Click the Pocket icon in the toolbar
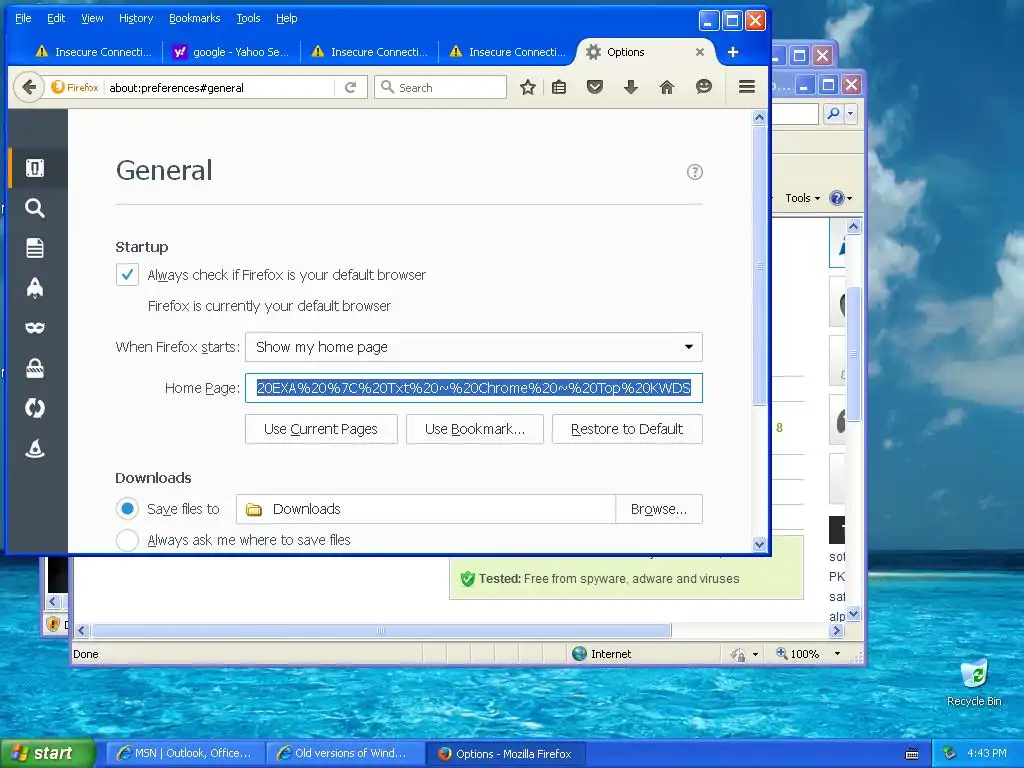 (x=595, y=88)
